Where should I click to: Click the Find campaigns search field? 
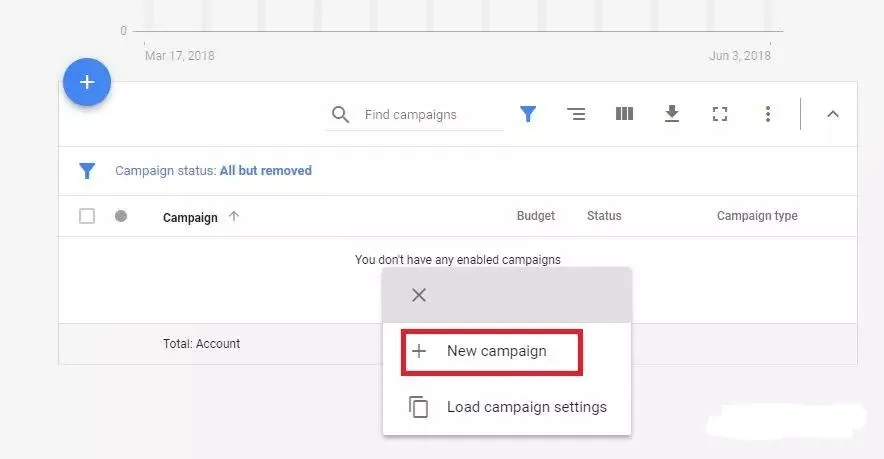[x=430, y=115]
